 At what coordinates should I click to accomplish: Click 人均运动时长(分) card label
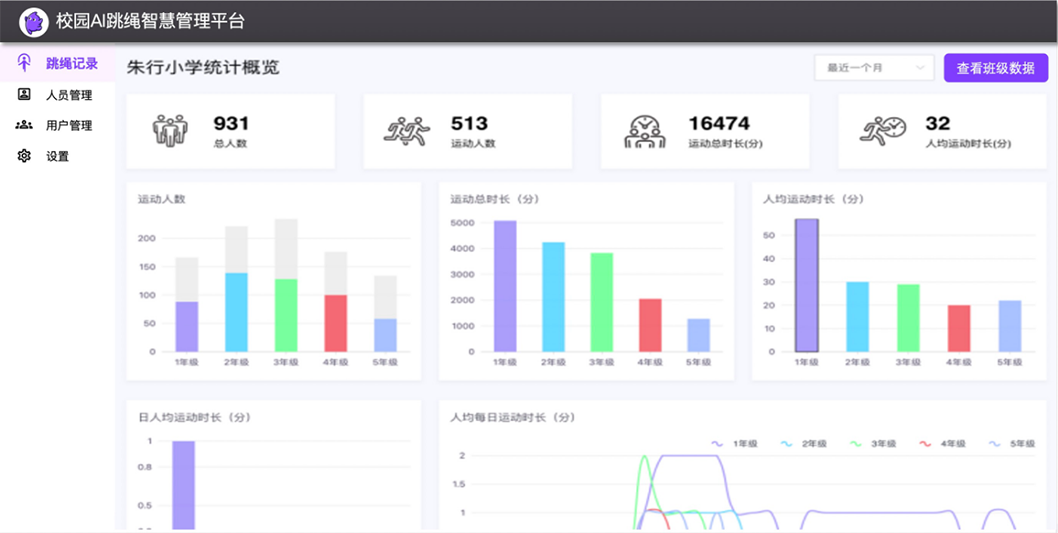coord(968,144)
